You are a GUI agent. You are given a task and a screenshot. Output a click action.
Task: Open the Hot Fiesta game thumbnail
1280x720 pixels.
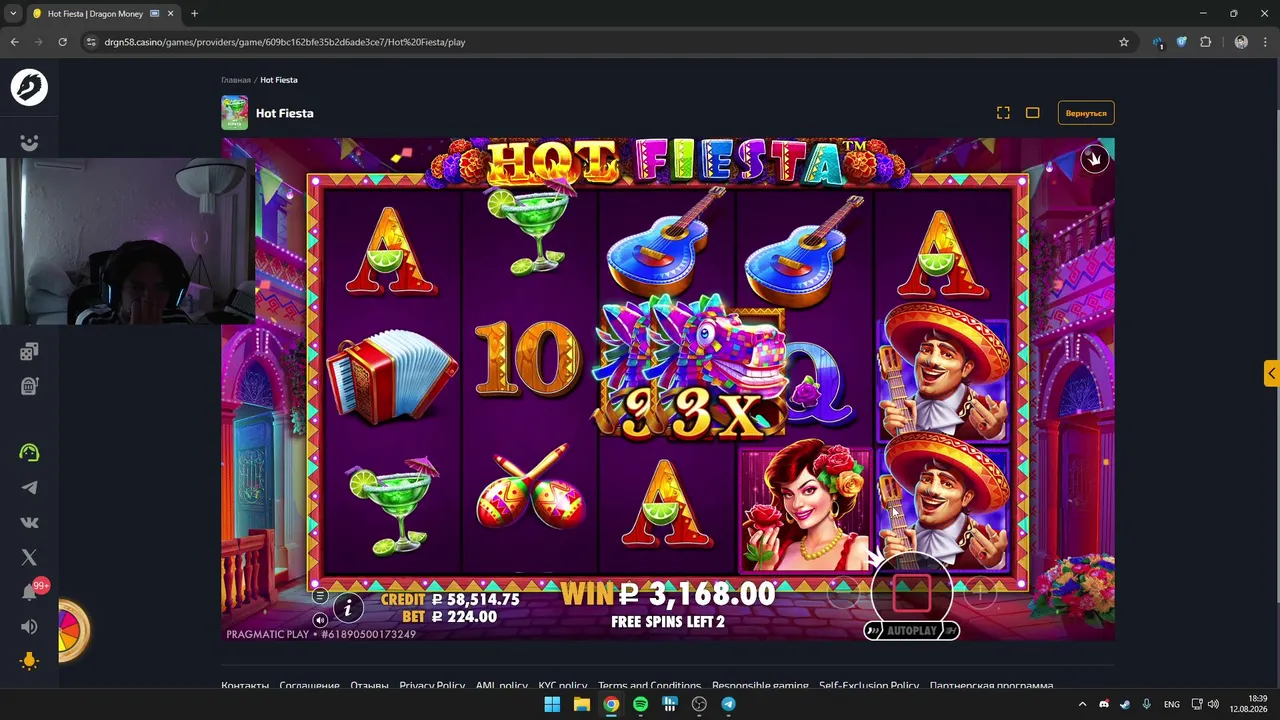[x=234, y=113]
